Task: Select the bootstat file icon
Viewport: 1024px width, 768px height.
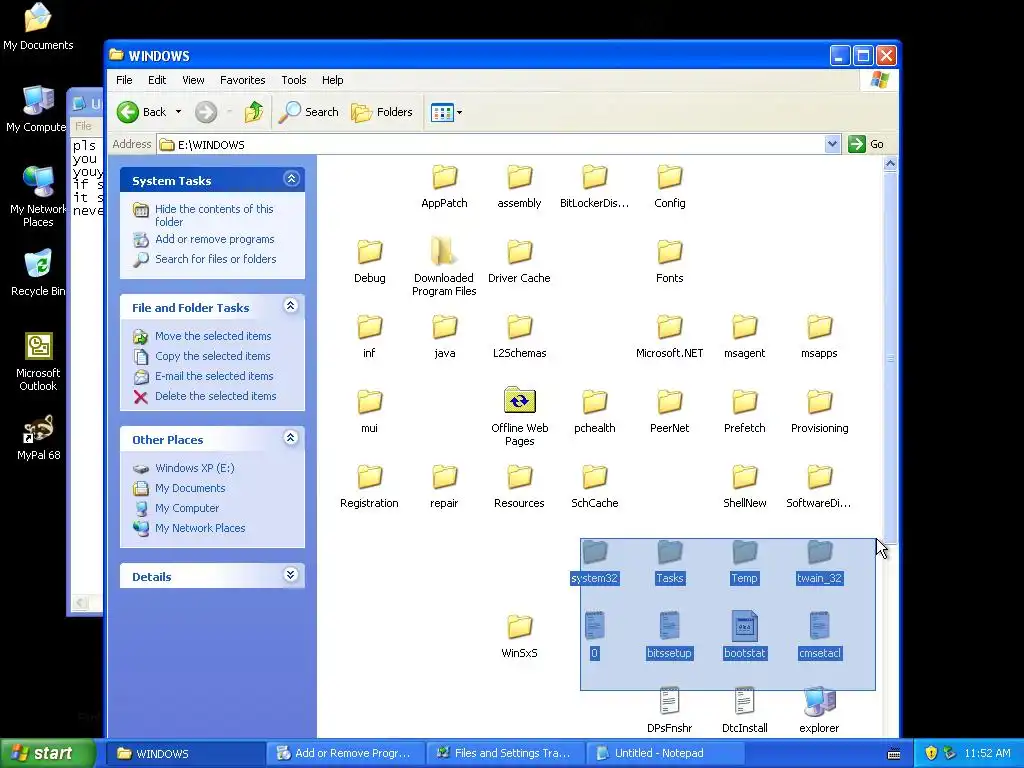Action: (x=744, y=626)
